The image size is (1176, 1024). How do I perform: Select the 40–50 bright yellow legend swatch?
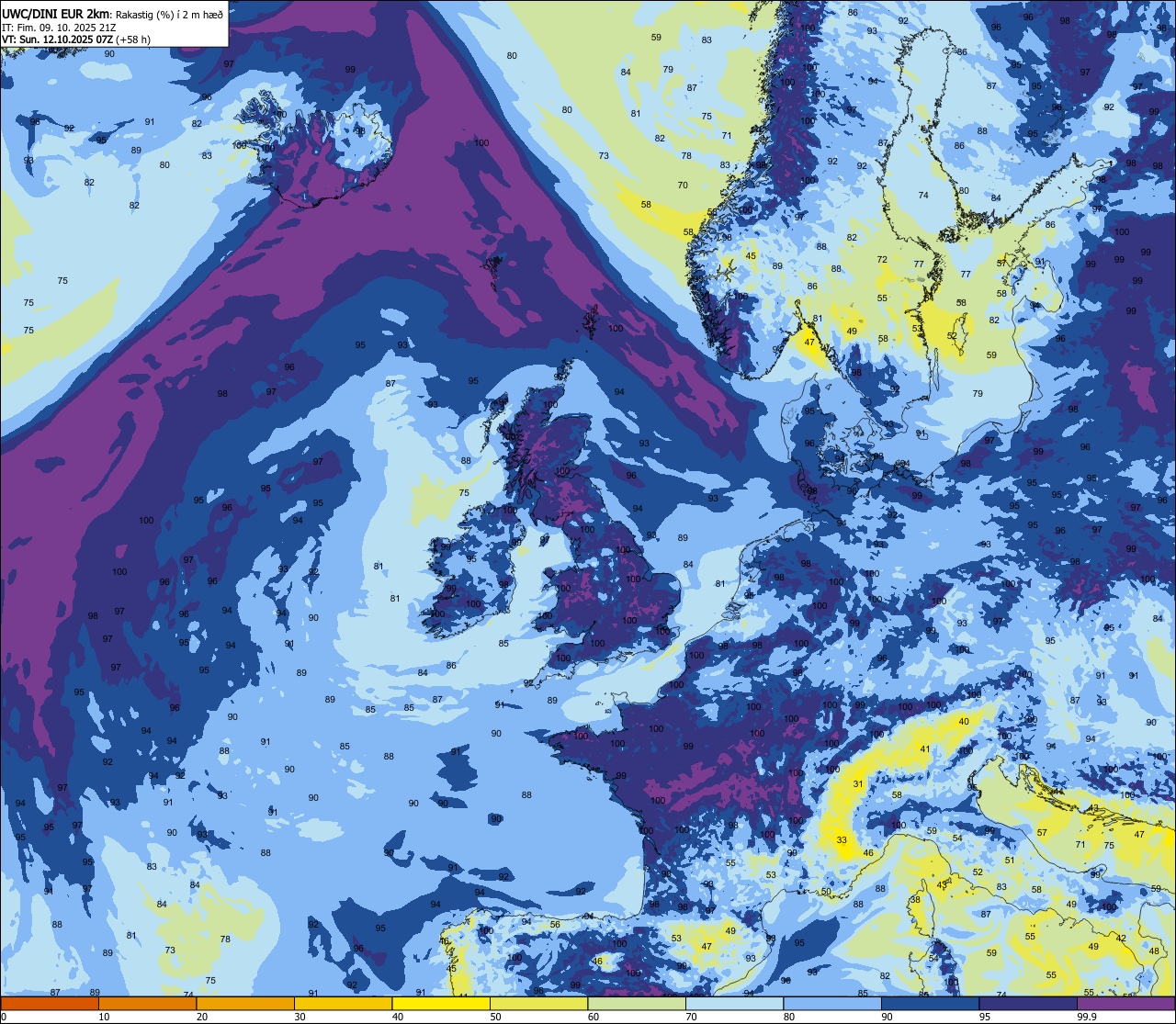tap(441, 1004)
